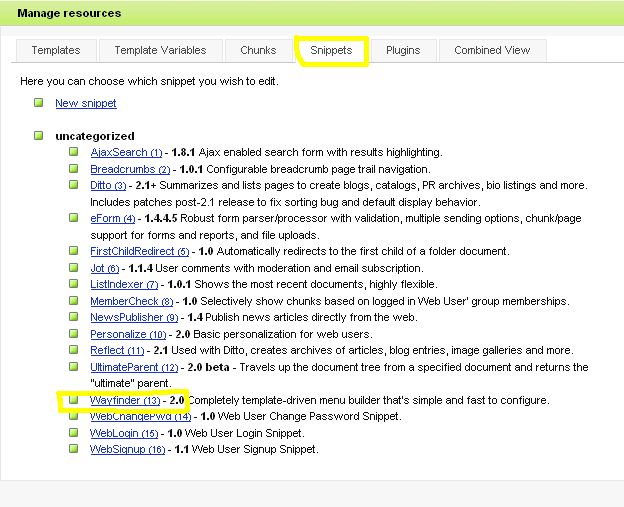Open FirstChildRedirect (5) snippet

[140, 252]
